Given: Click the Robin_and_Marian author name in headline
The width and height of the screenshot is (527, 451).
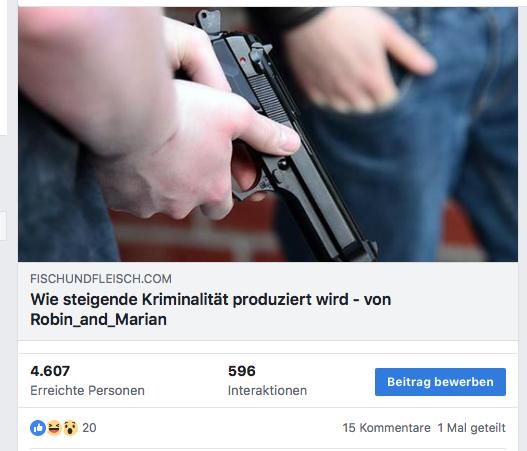Looking at the screenshot, I should pos(98,319).
